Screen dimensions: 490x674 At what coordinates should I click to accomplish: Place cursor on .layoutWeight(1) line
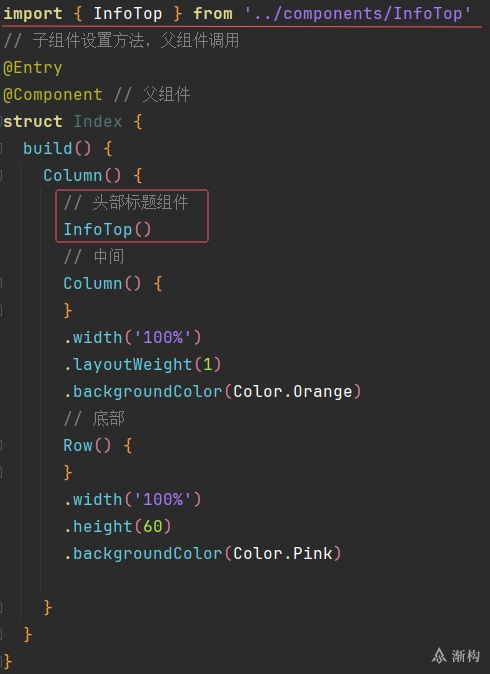click(143, 365)
